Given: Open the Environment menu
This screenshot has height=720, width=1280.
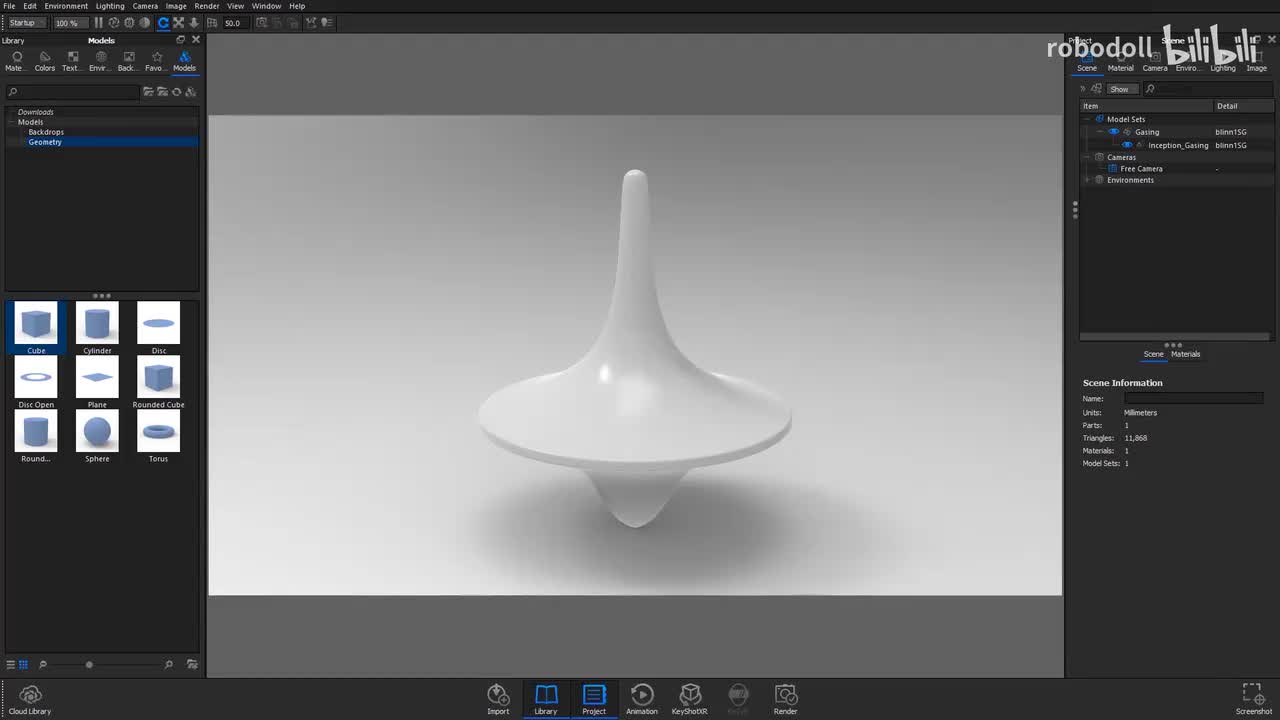Looking at the screenshot, I should coord(66,6).
